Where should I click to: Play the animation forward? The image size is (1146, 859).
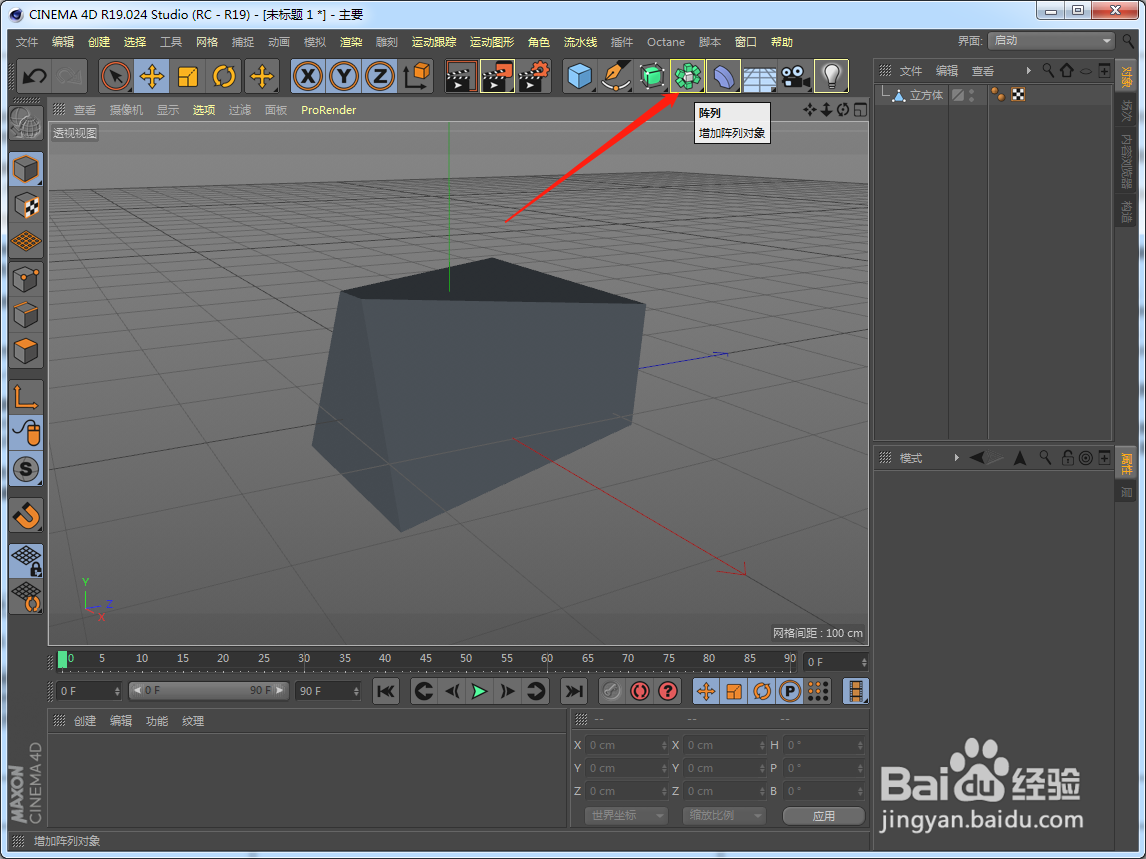[479, 691]
